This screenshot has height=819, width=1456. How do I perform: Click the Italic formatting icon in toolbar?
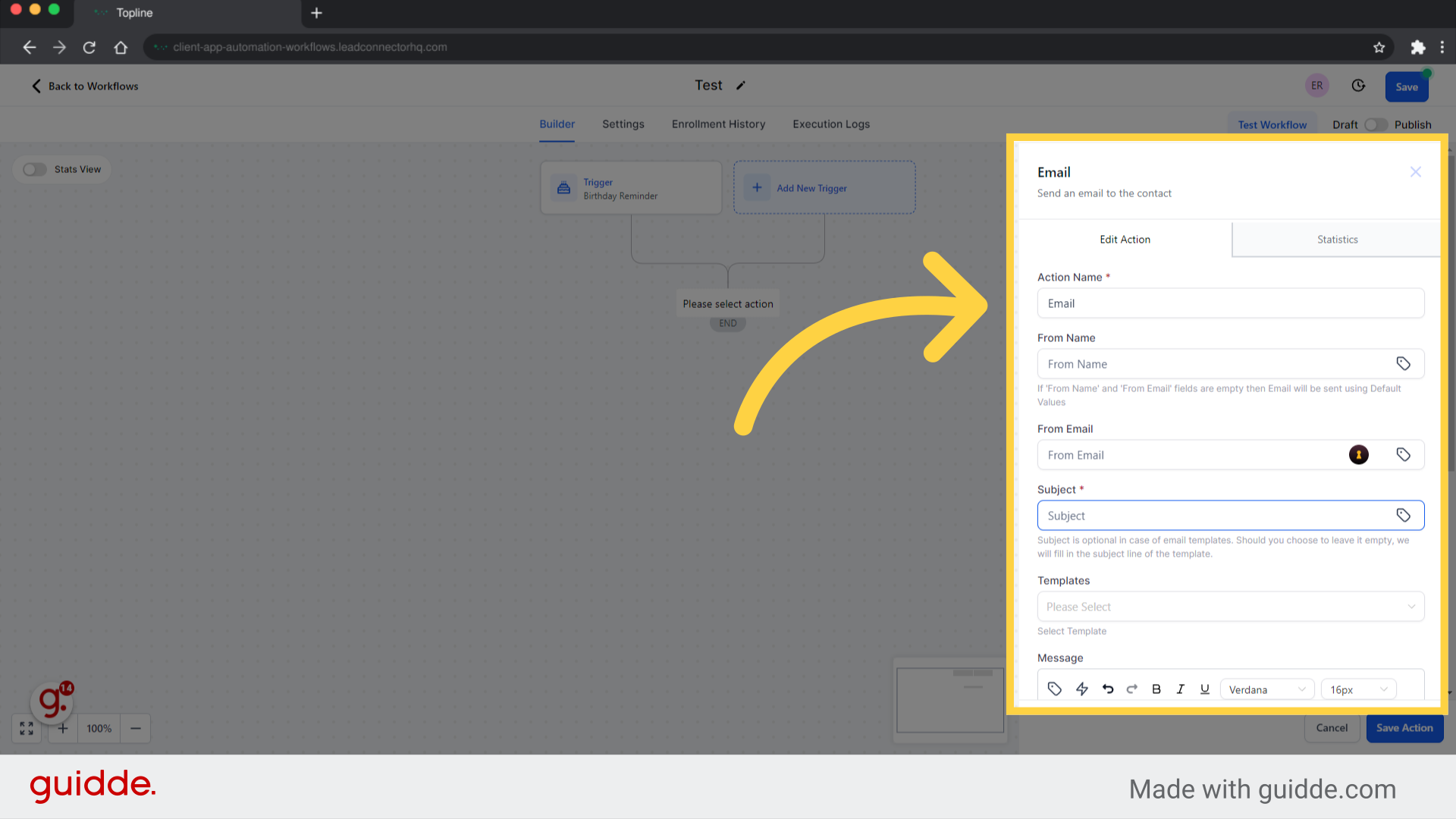[1181, 689]
